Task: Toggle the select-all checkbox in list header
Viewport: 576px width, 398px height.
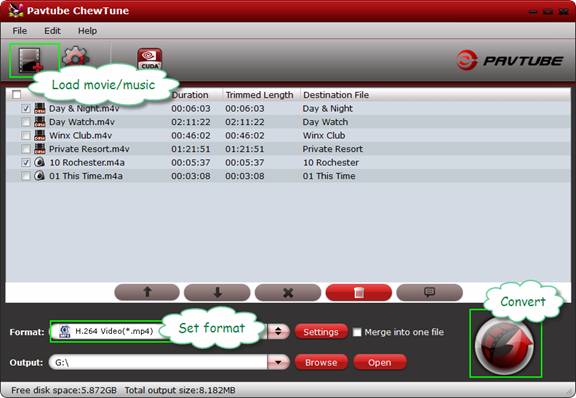Action: point(17,95)
